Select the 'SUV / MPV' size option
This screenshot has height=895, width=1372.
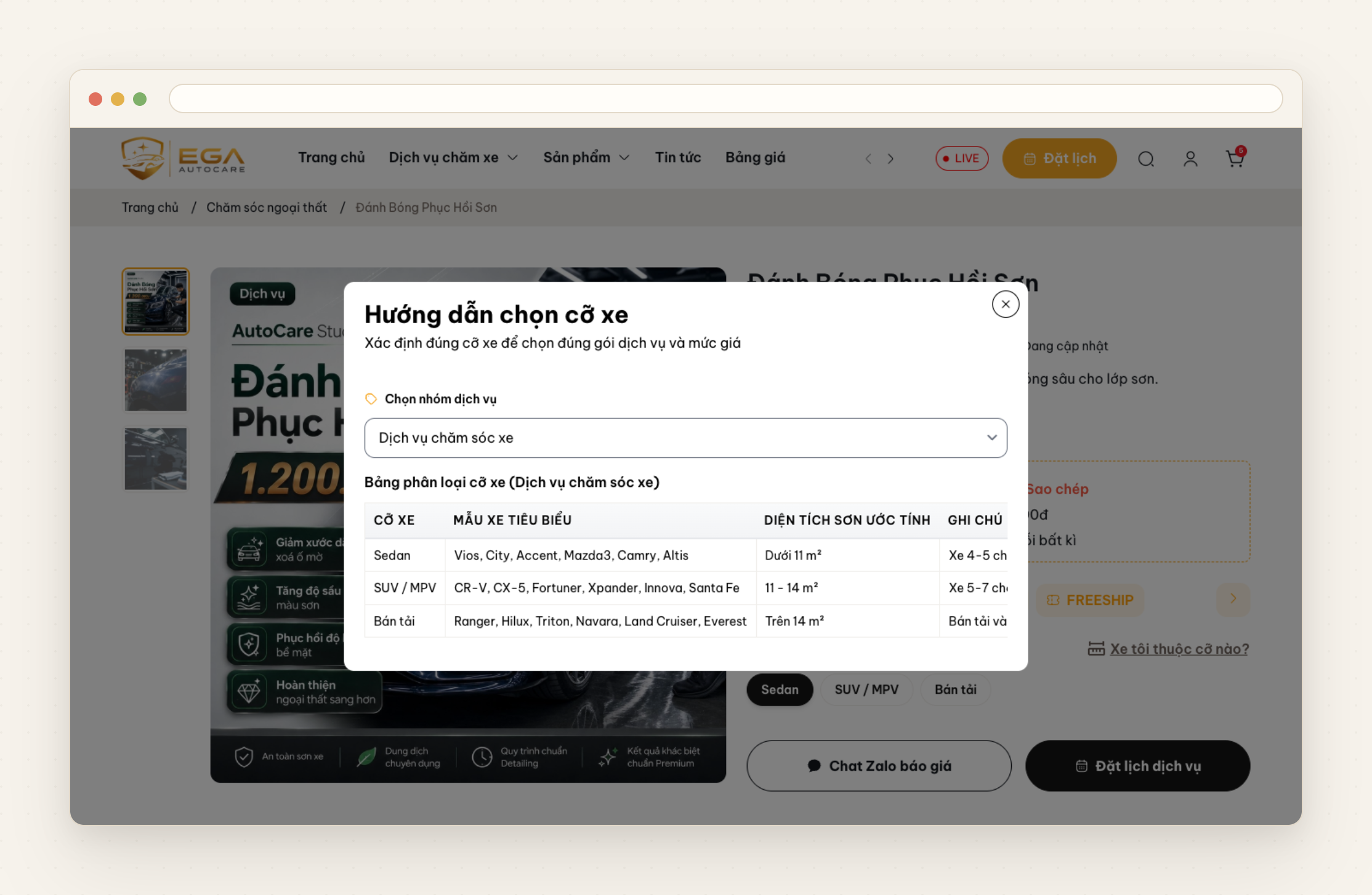coord(866,689)
